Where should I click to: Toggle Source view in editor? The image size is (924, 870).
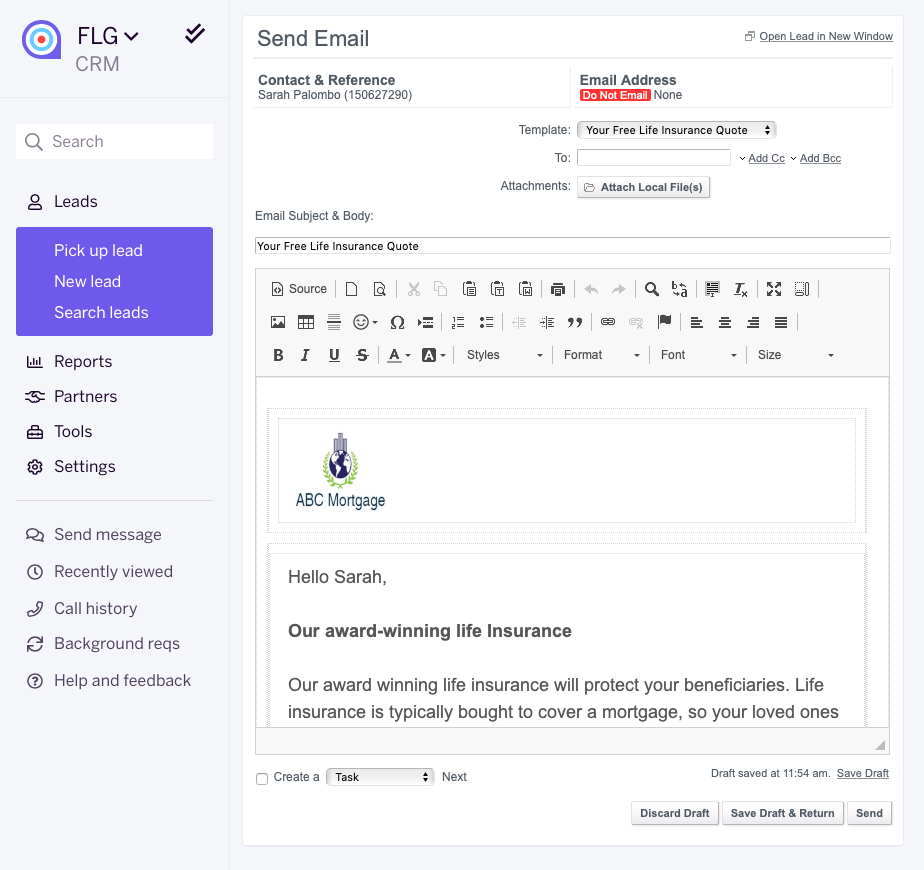299,289
